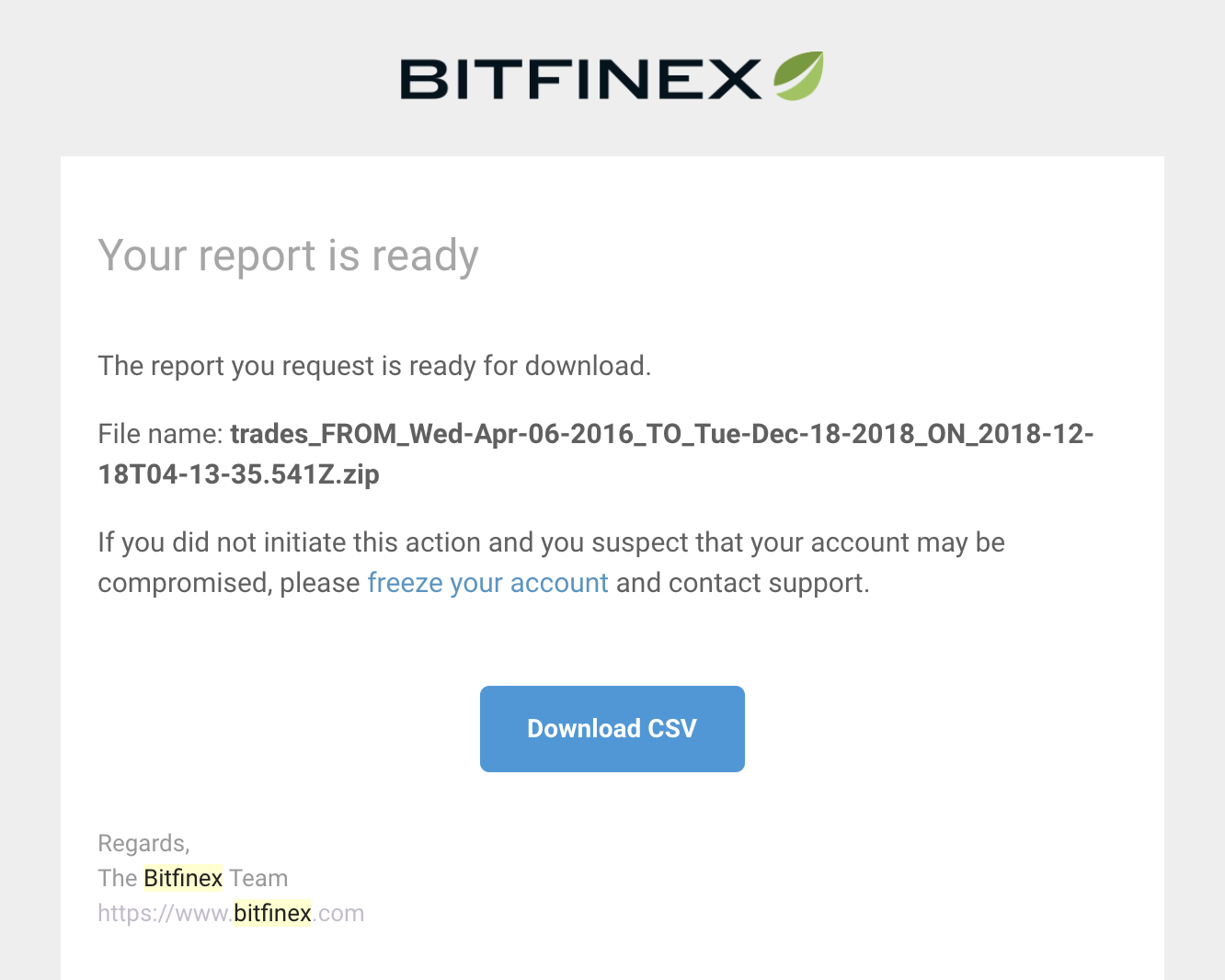Open bitfinex.com from the email footer
Screen dimensions: 1225x980
(x=231, y=913)
